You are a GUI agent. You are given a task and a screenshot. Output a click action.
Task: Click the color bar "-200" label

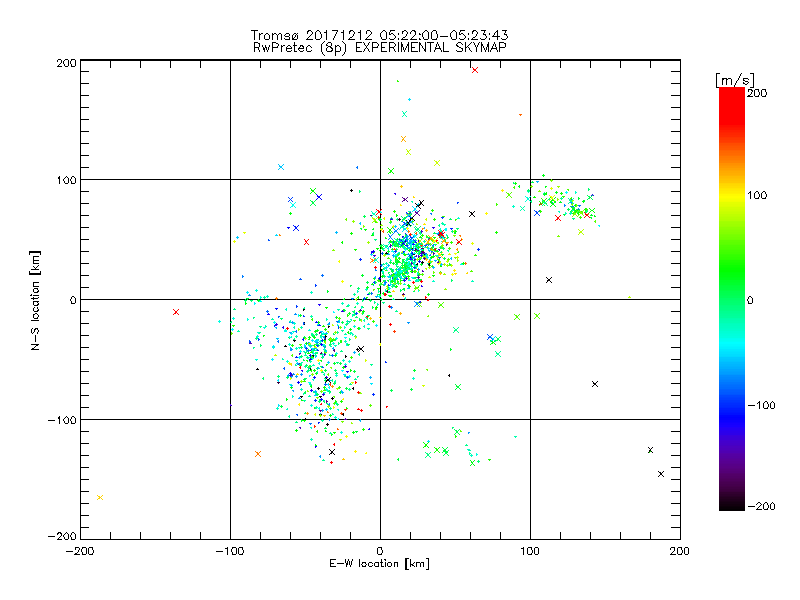click(761, 506)
